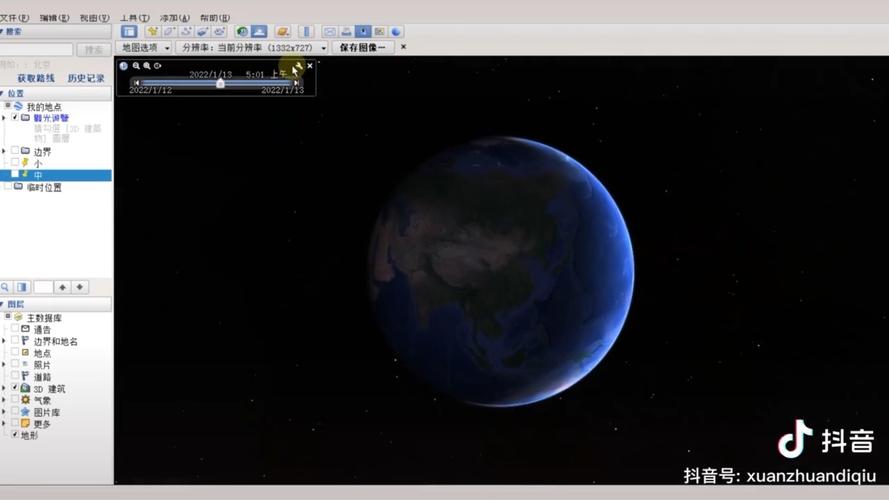
Task: Open 地图选项 dropdown
Action: tap(145, 48)
